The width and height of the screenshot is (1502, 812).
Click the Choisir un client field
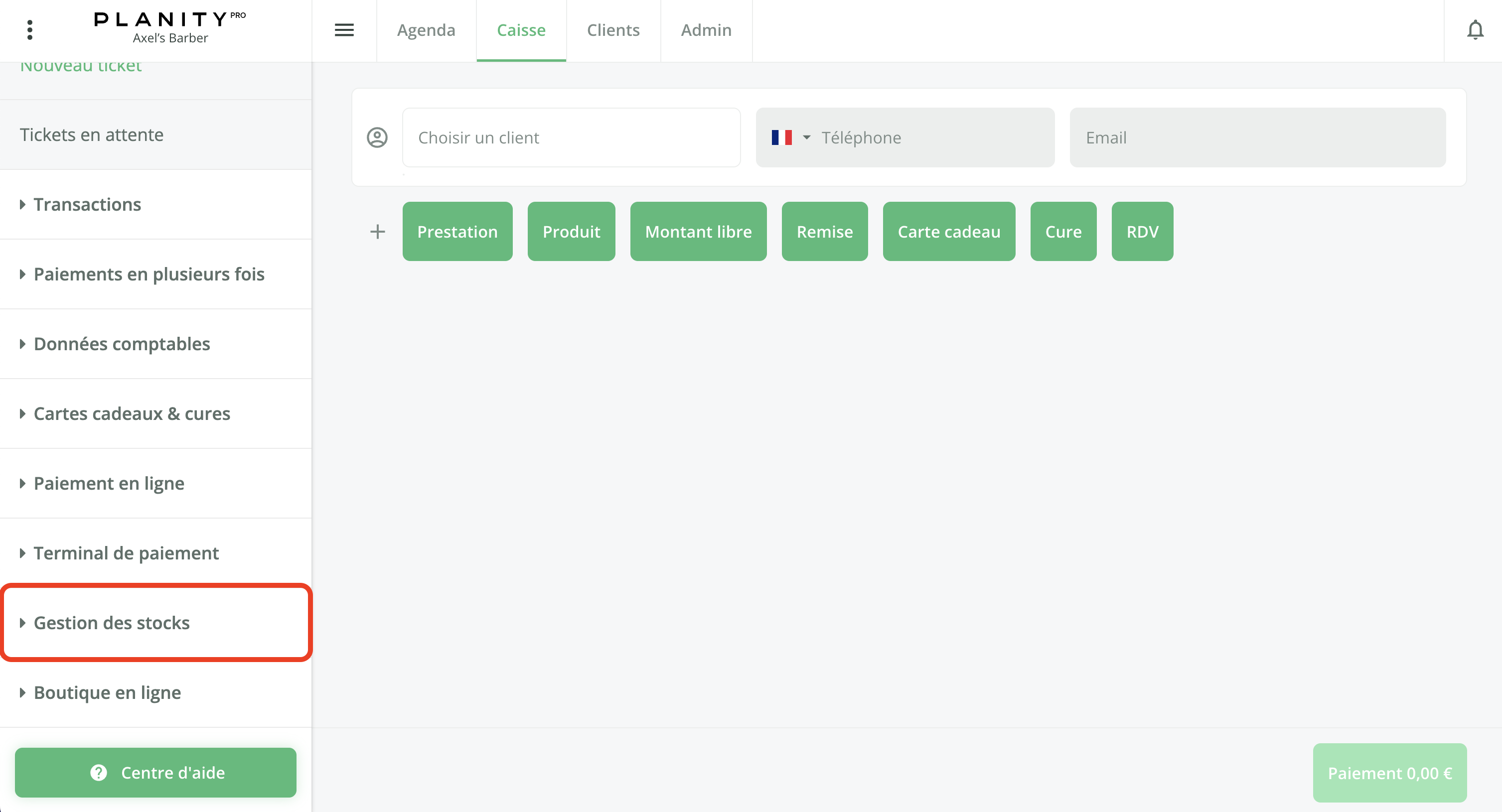571,137
